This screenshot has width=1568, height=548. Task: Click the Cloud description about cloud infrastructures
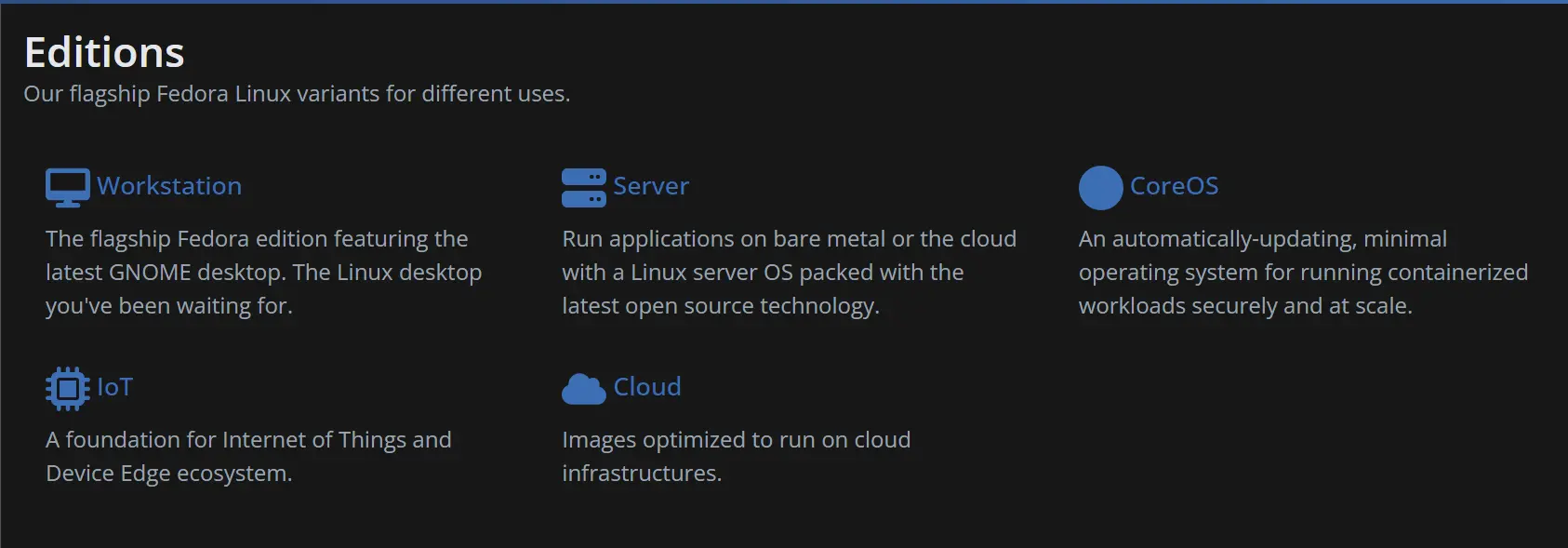click(x=737, y=457)
